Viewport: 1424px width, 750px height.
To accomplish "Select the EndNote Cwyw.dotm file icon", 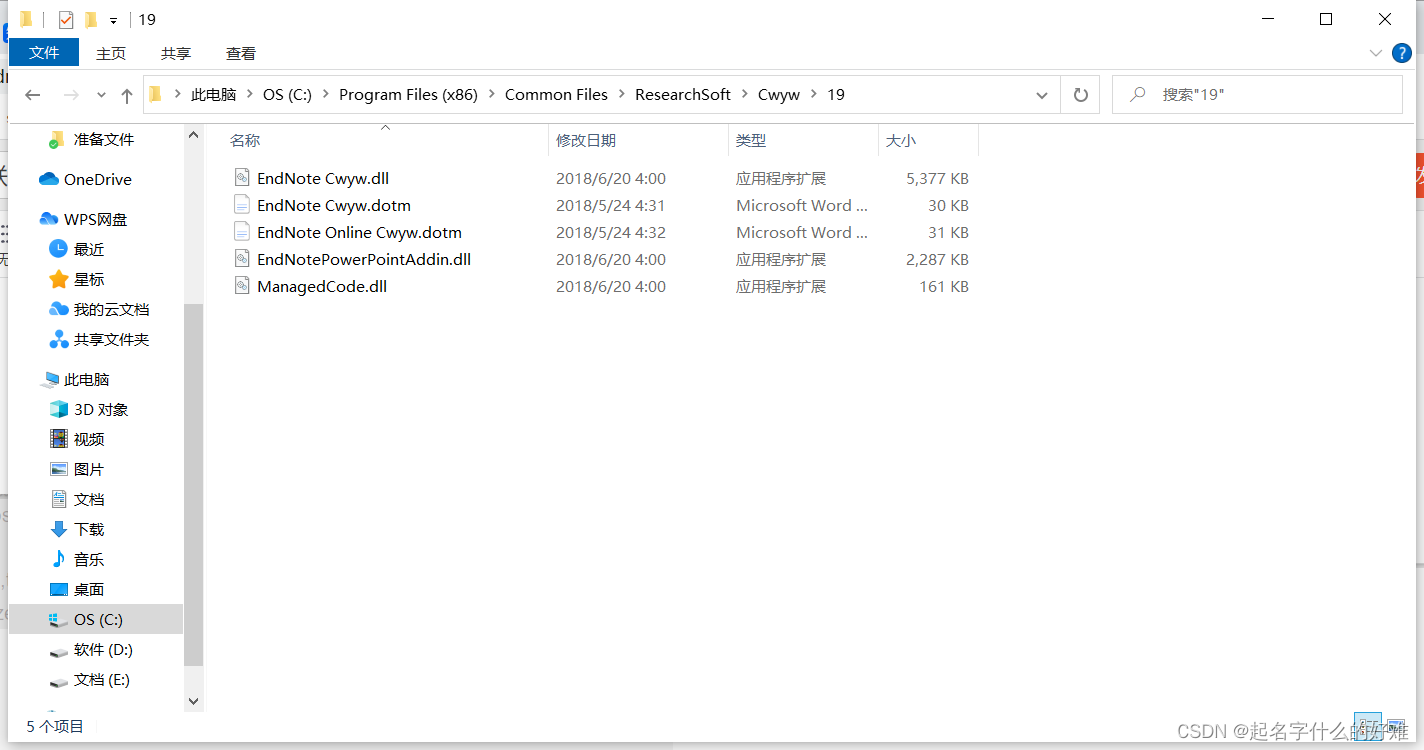I will click(x=241, y=205).
